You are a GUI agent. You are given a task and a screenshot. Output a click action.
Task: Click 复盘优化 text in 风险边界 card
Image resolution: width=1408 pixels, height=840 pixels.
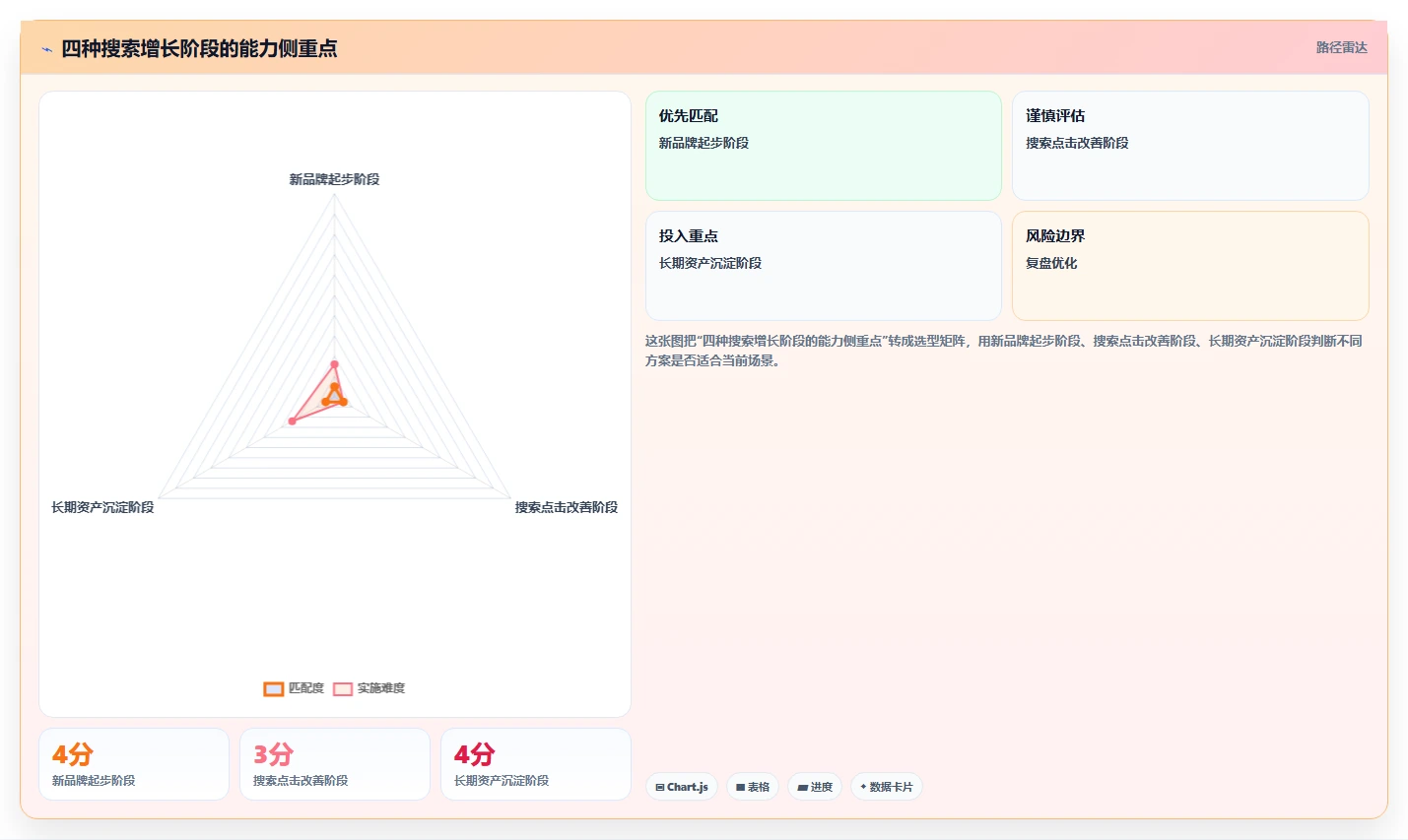point(1051,263)
